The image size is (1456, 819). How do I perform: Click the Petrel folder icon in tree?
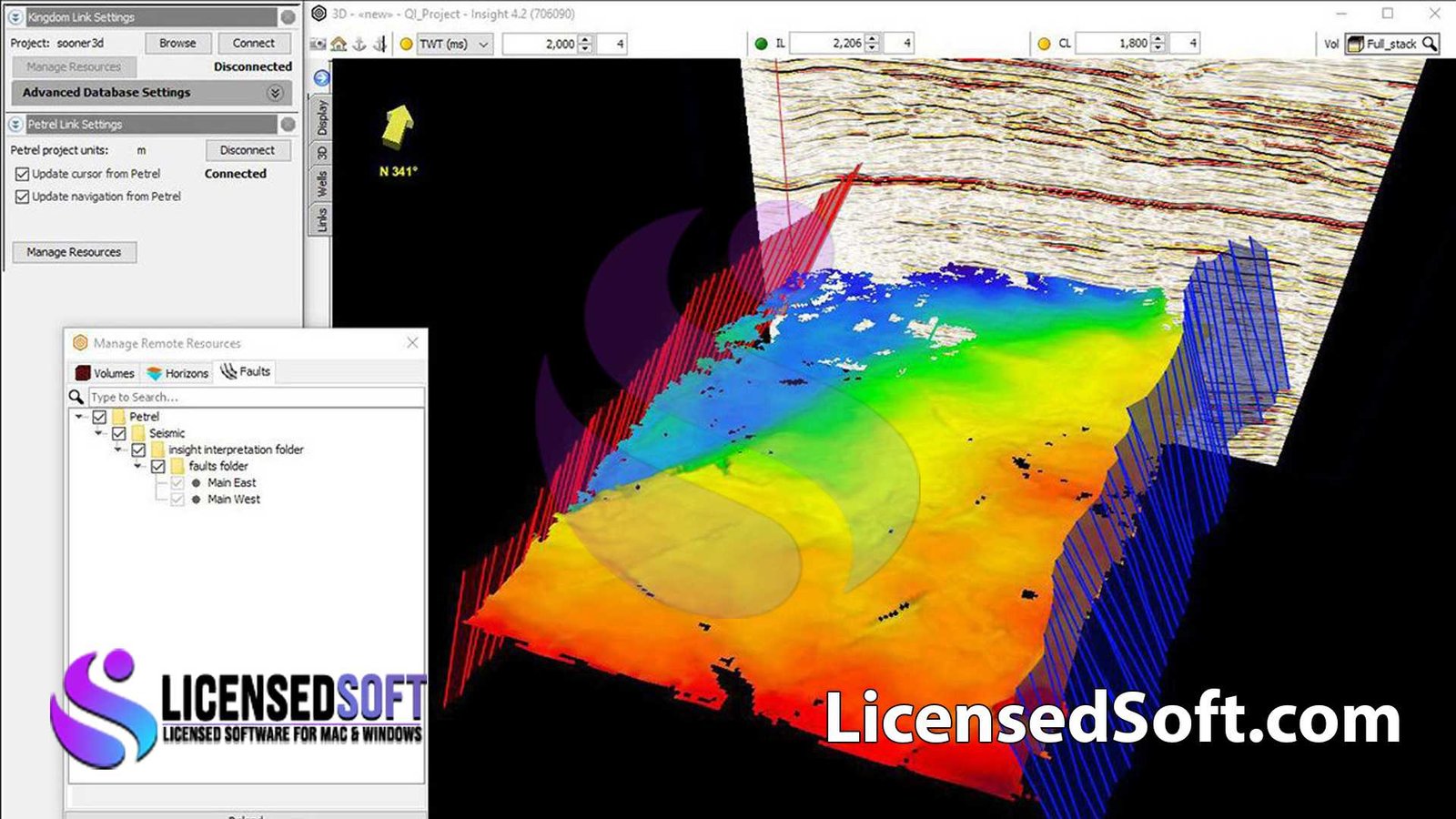[118, 417]
